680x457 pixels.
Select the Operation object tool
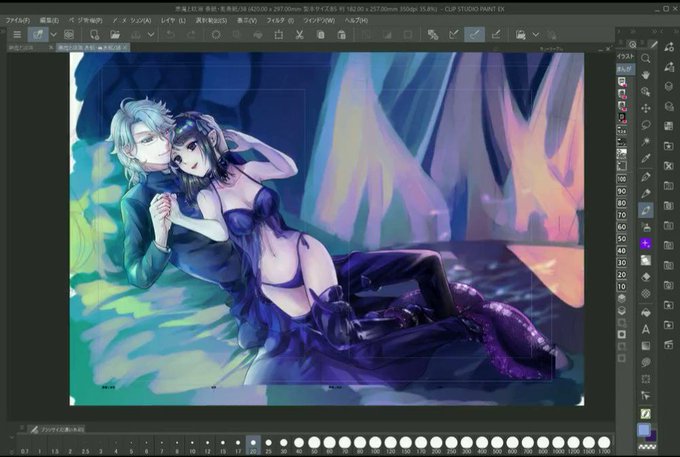(x=646, y=91)
